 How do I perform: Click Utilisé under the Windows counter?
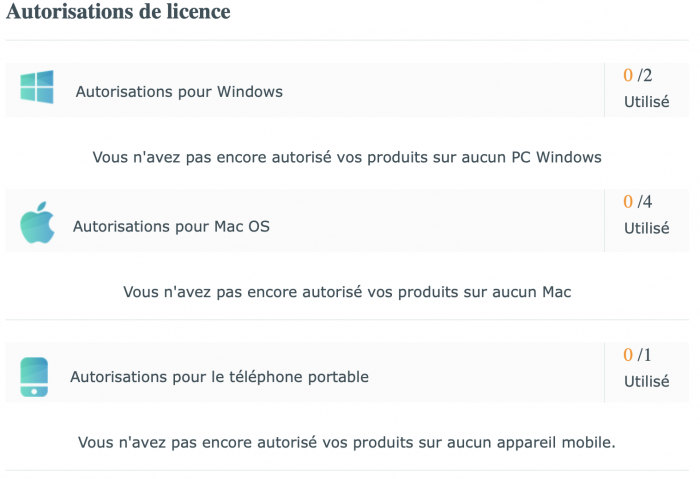[646, 101]
